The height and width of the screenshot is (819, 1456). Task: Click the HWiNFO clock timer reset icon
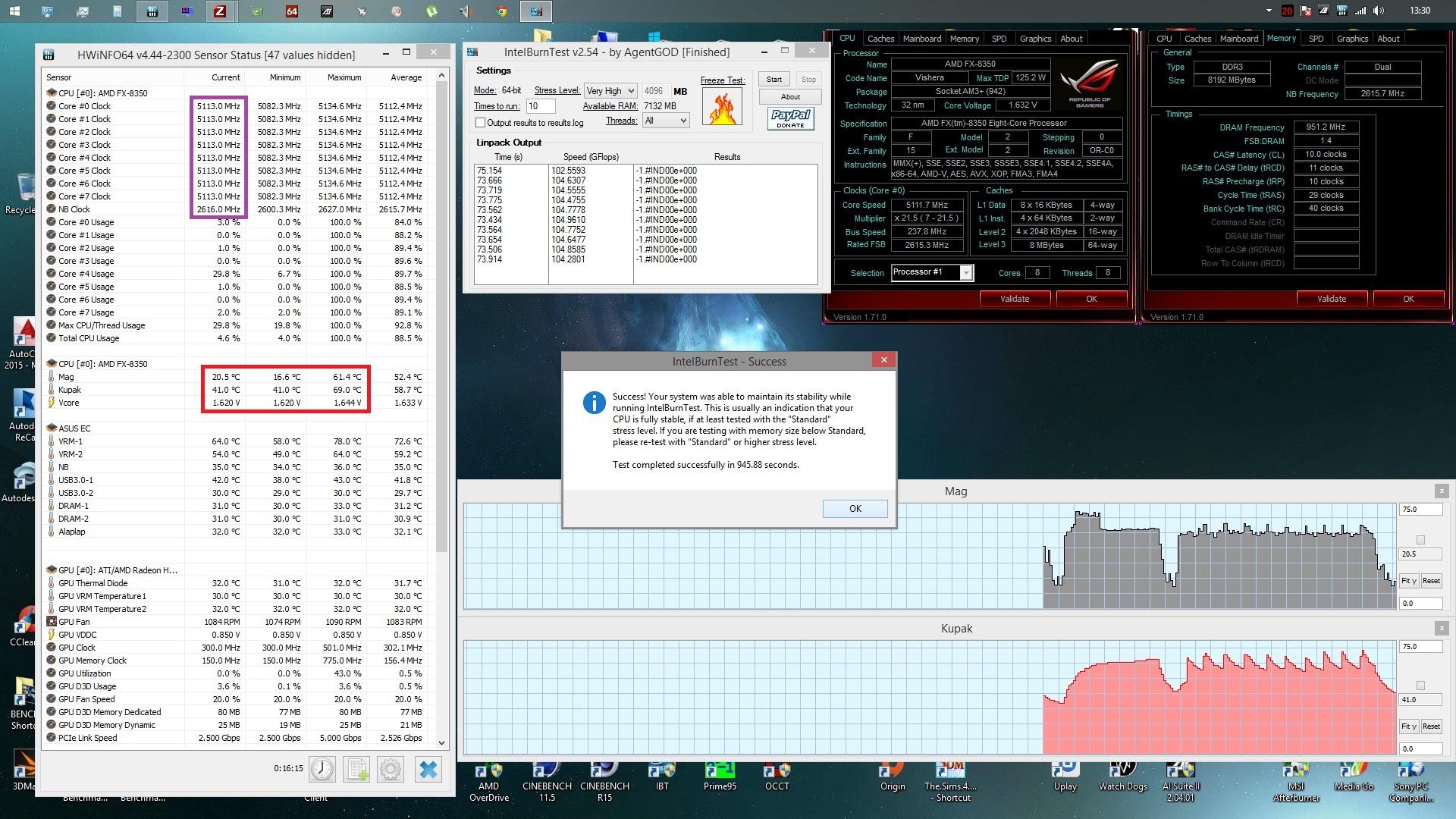322,770
